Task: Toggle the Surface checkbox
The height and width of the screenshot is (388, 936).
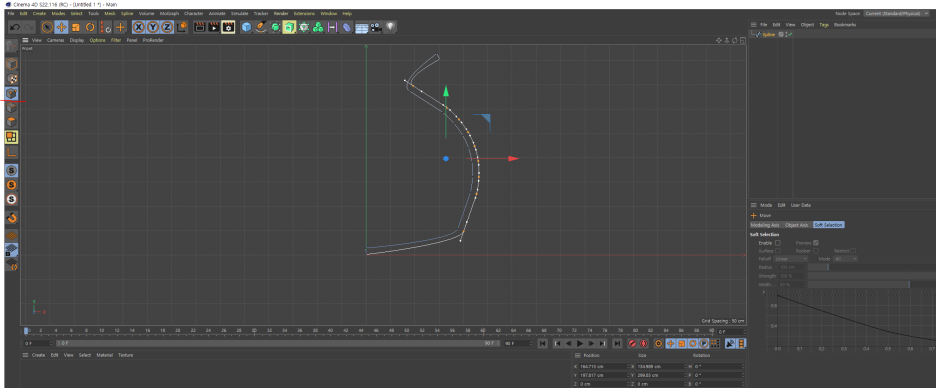Action: 778,251
